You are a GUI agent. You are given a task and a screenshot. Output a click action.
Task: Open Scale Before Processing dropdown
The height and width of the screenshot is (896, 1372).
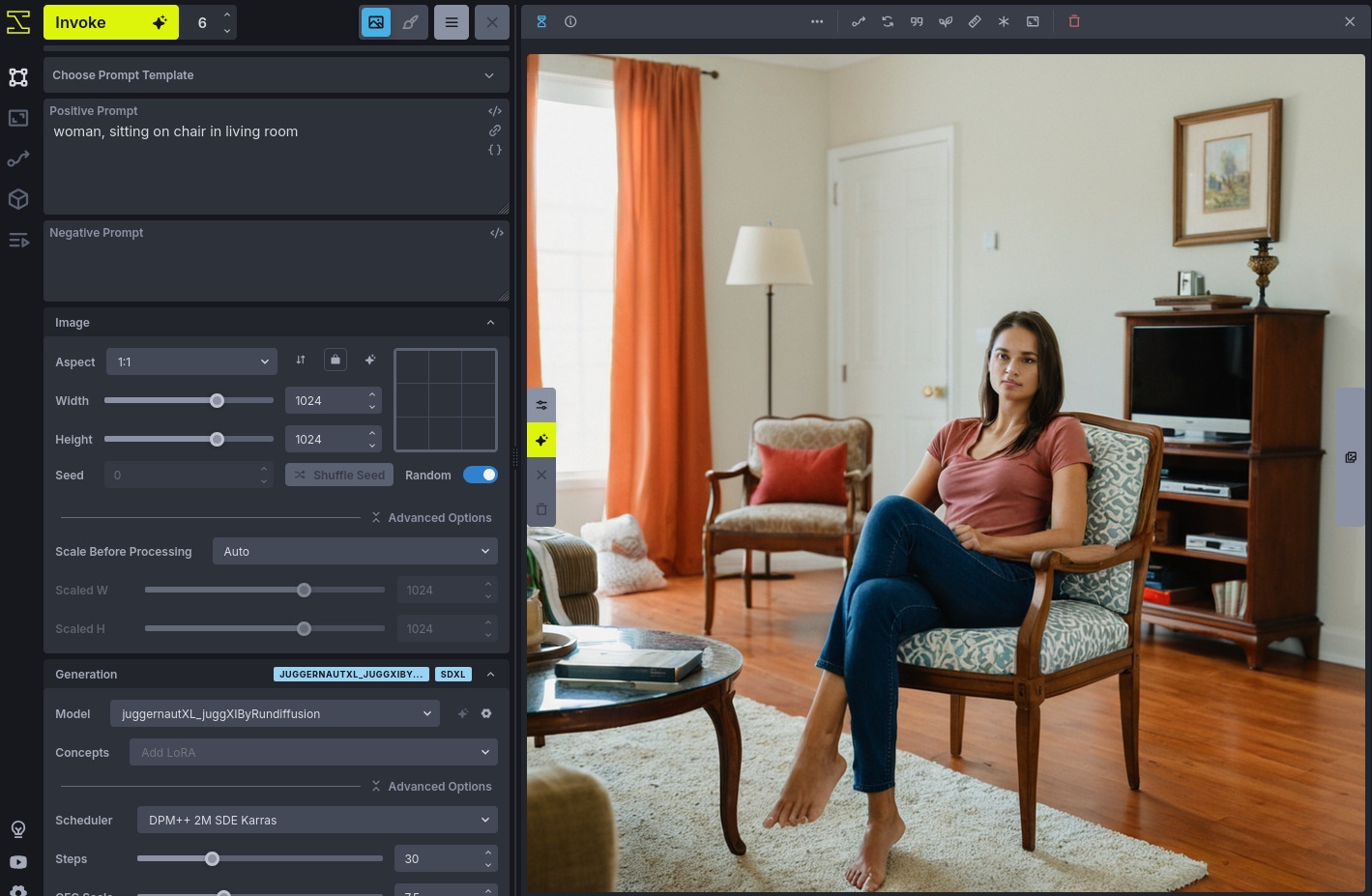coord(355,551)
